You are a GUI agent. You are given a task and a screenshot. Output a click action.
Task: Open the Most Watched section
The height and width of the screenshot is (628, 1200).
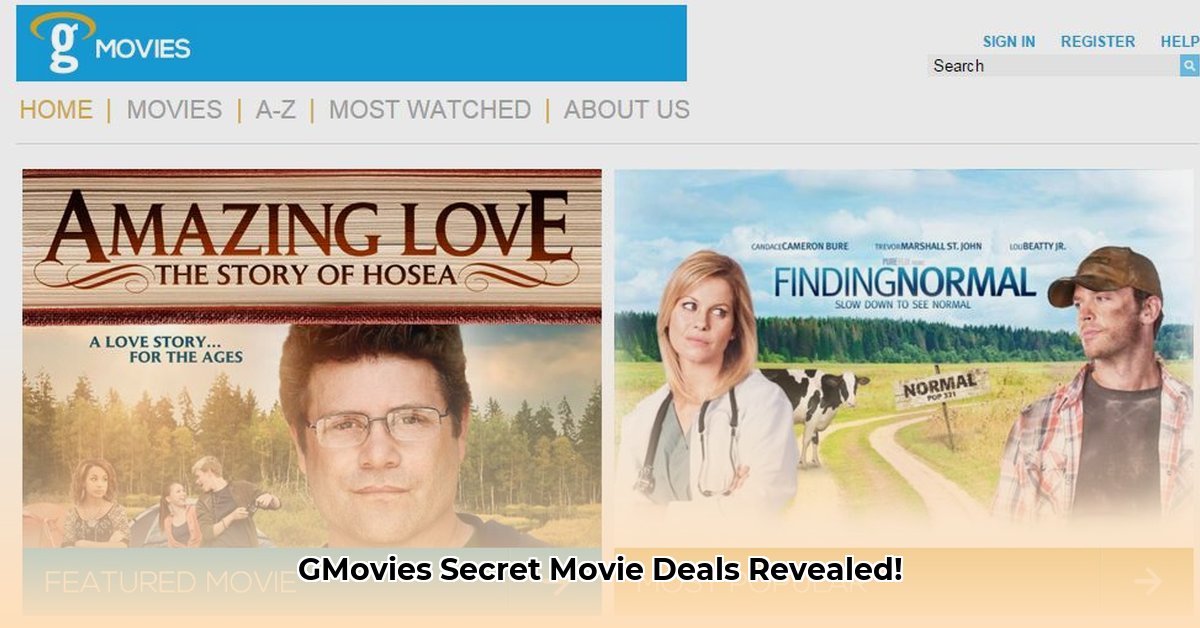(x=430, y=109)
